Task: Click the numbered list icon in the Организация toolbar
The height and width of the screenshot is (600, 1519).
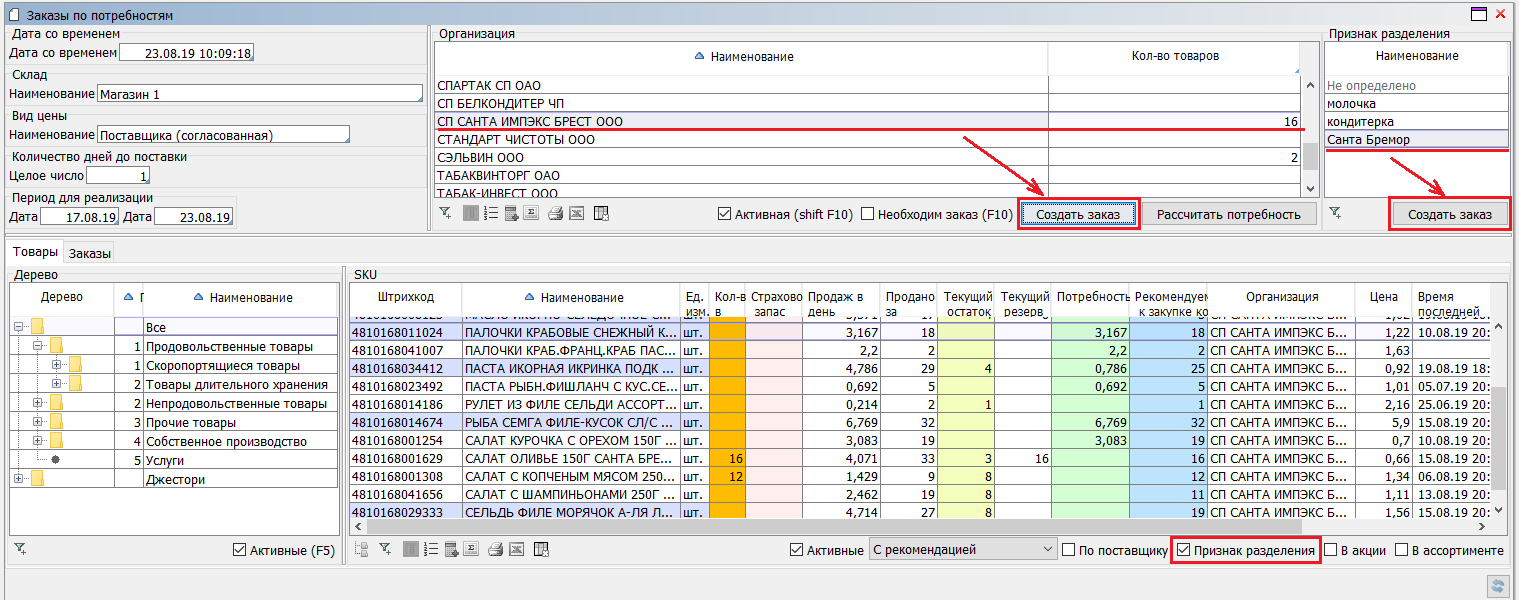Action: point(490,214)
